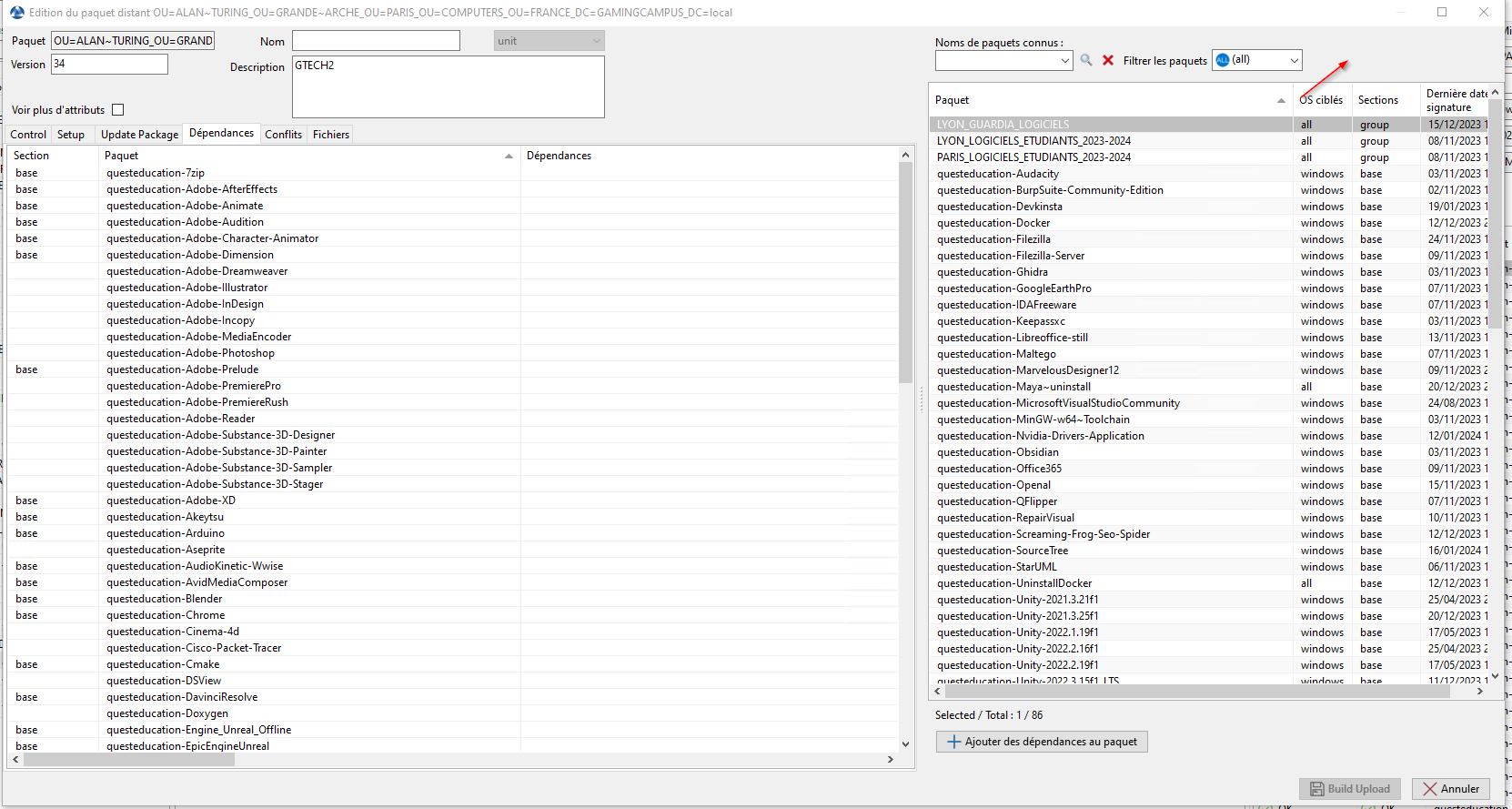
Task: Open 'Filtrer les paquets' (all) dropdown
Action: (1257, 60)
